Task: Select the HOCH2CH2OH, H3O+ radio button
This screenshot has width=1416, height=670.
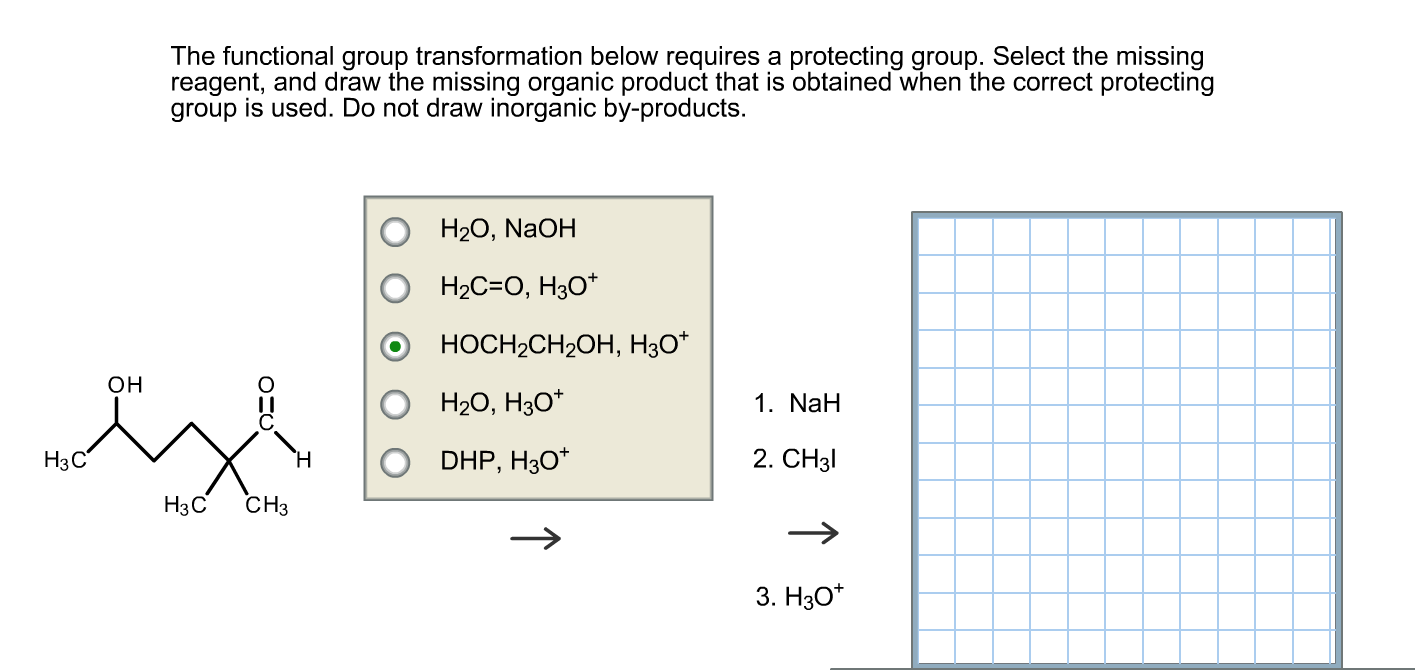Action: pyautogui.click(x=396, y=345)
